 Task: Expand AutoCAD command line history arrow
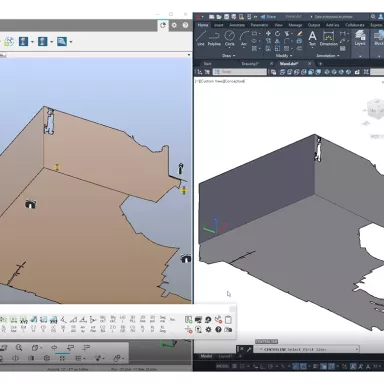[357, 349]
